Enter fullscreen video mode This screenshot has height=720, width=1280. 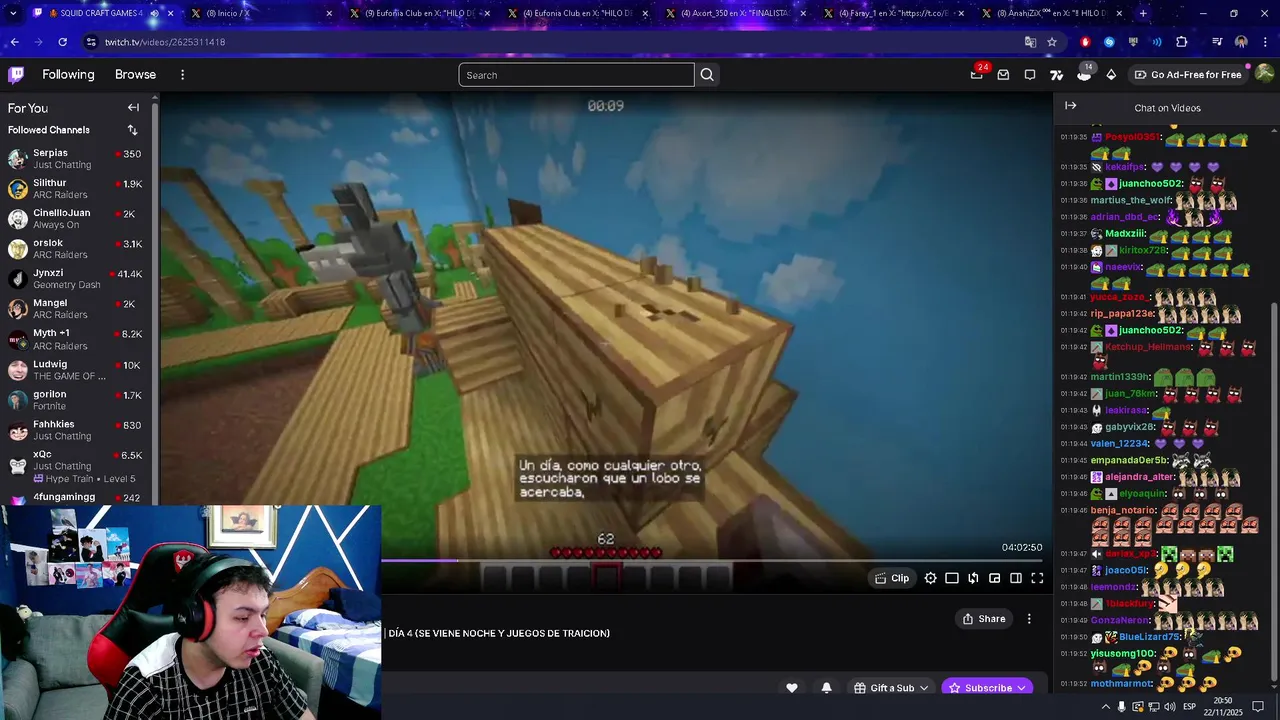(1037, 578)
